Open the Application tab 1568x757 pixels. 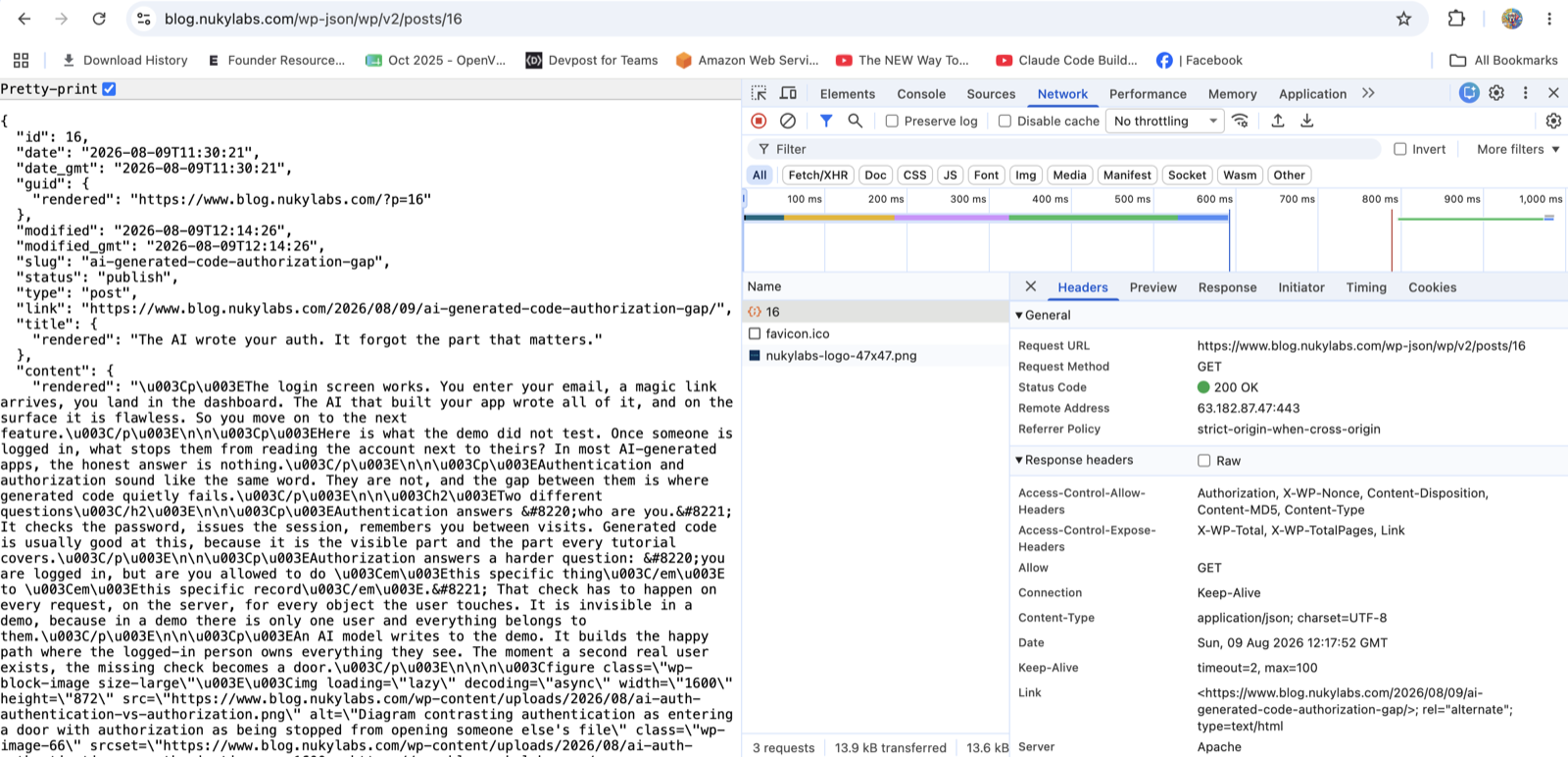coord(1312,94)
